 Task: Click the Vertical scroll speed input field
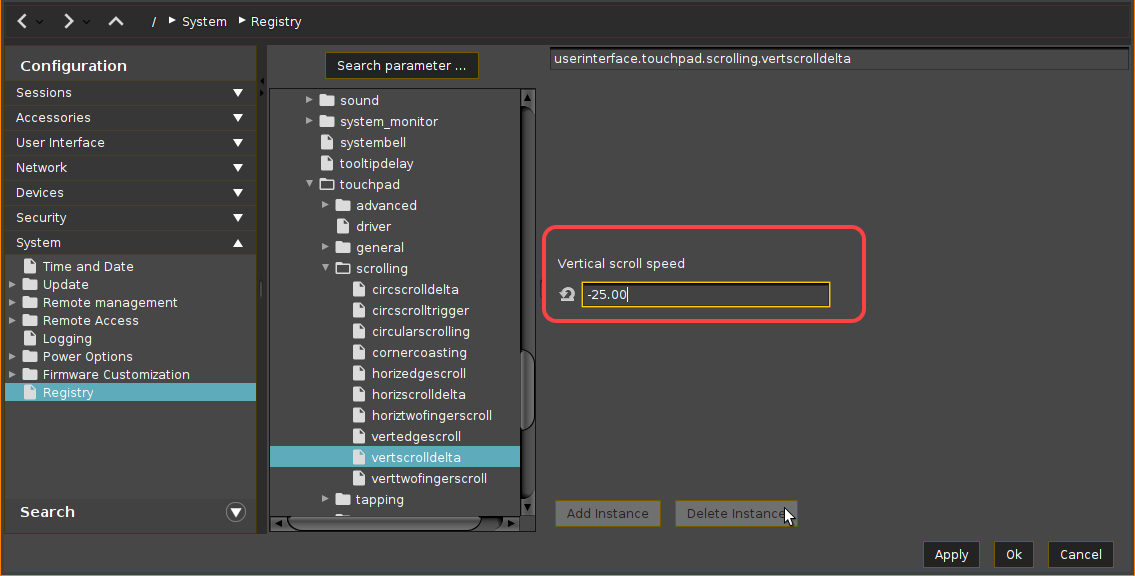(x=705, y=295)
